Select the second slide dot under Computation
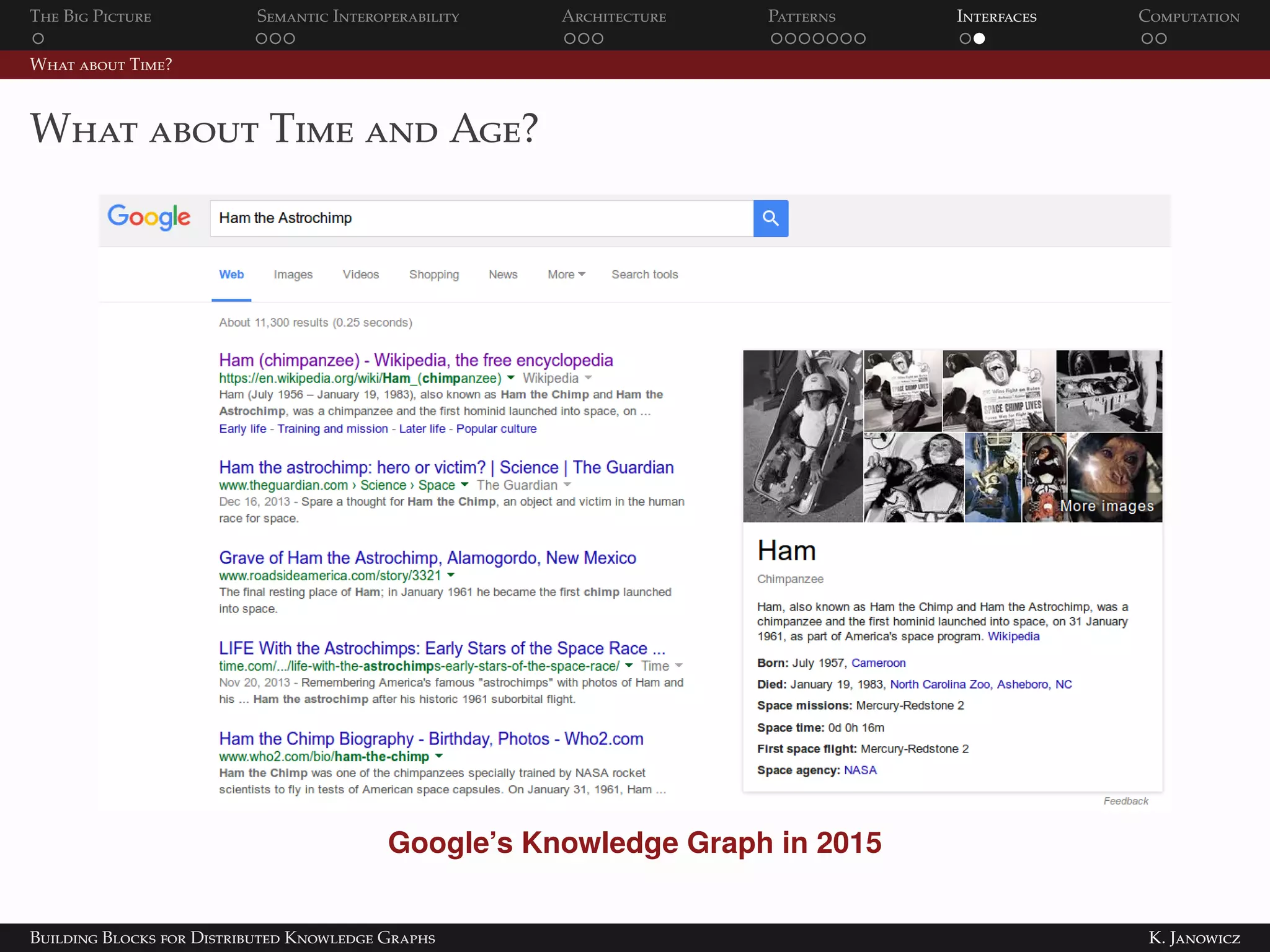 [1161, 38]
